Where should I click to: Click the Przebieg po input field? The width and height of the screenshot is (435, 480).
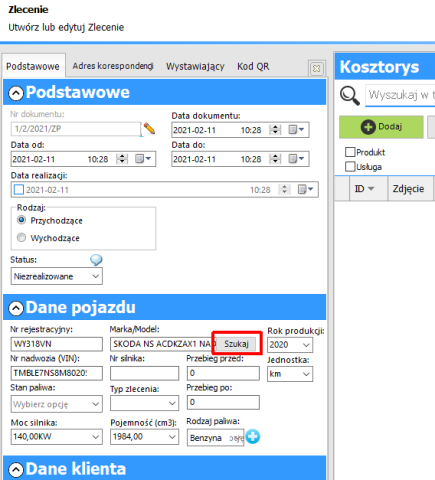point(223,402)
